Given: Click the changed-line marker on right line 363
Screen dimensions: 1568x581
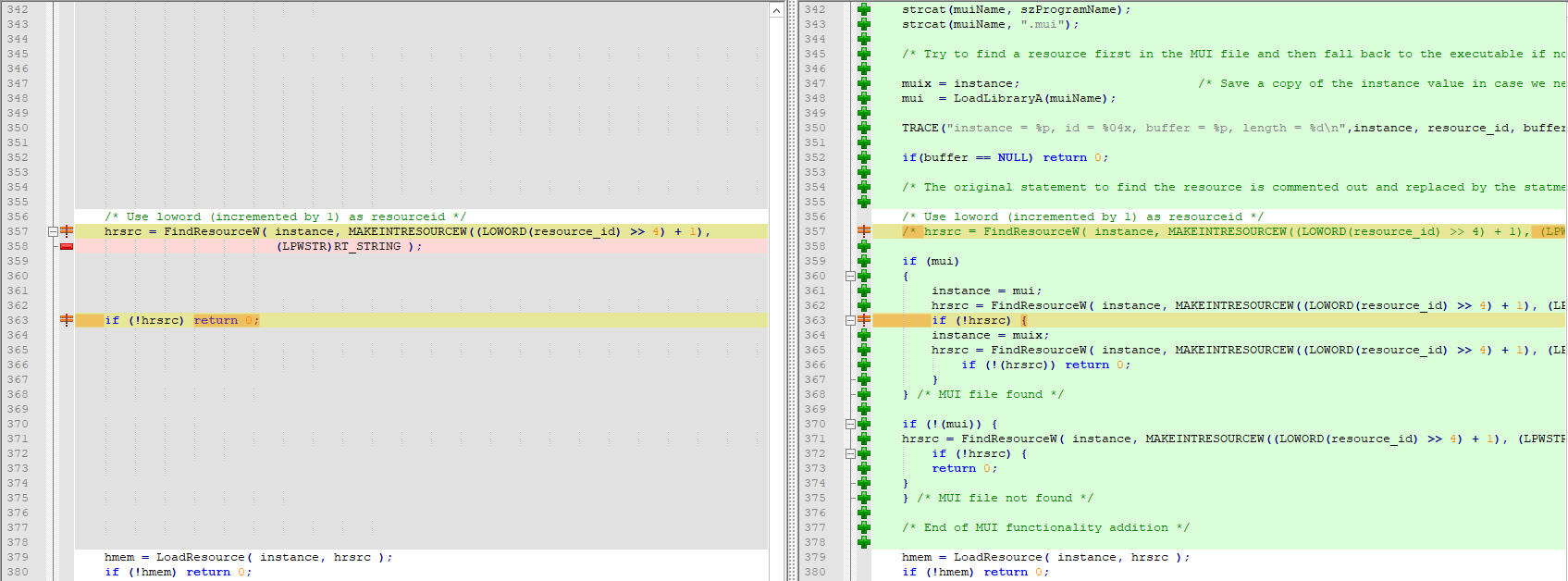Looking at the screenshot, I should pyautogui.click(x=864, y=320).
